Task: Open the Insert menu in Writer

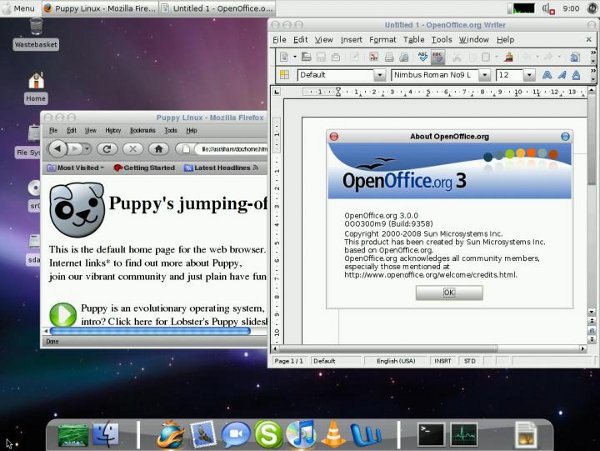Action: (x=351, y=40)
